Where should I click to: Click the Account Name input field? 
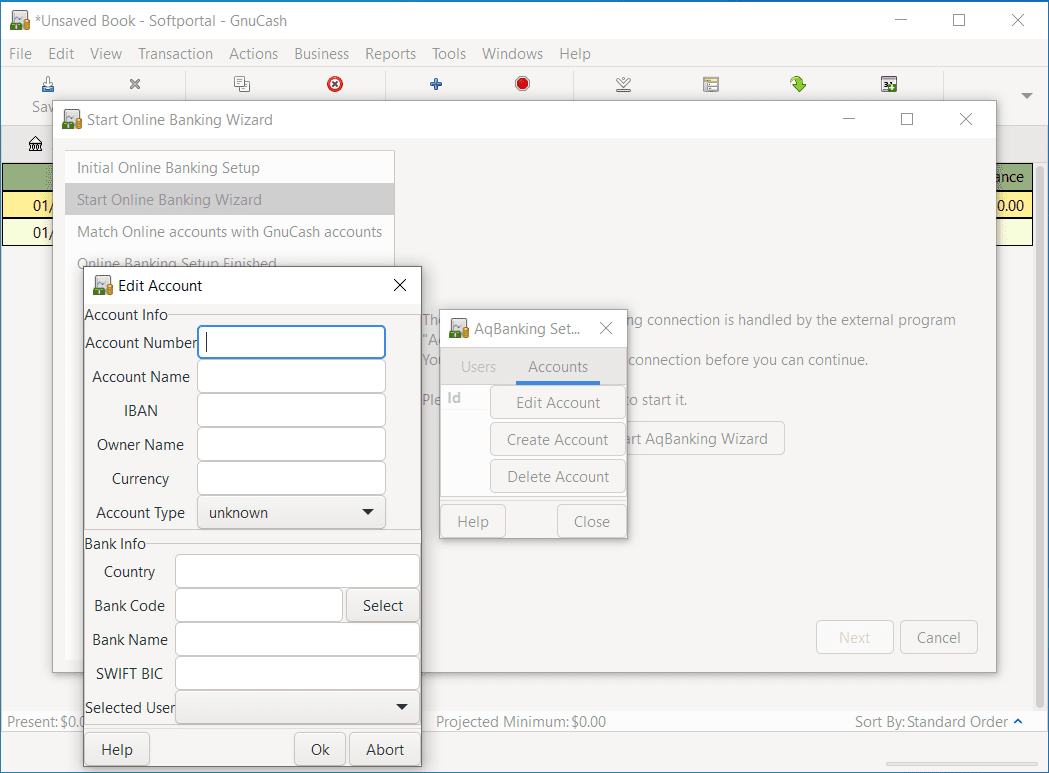(x=291, y=376)
